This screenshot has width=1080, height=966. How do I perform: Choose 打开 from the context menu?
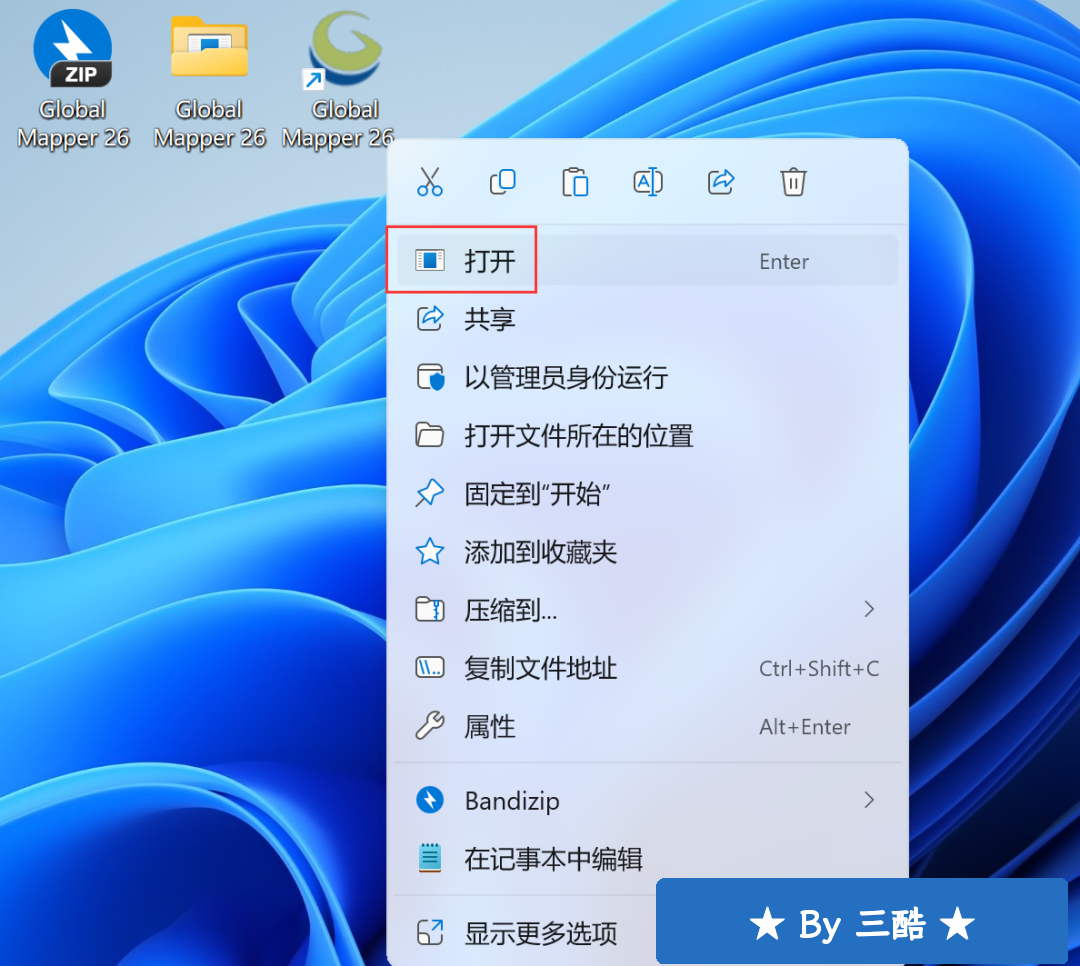click(647, 260)
